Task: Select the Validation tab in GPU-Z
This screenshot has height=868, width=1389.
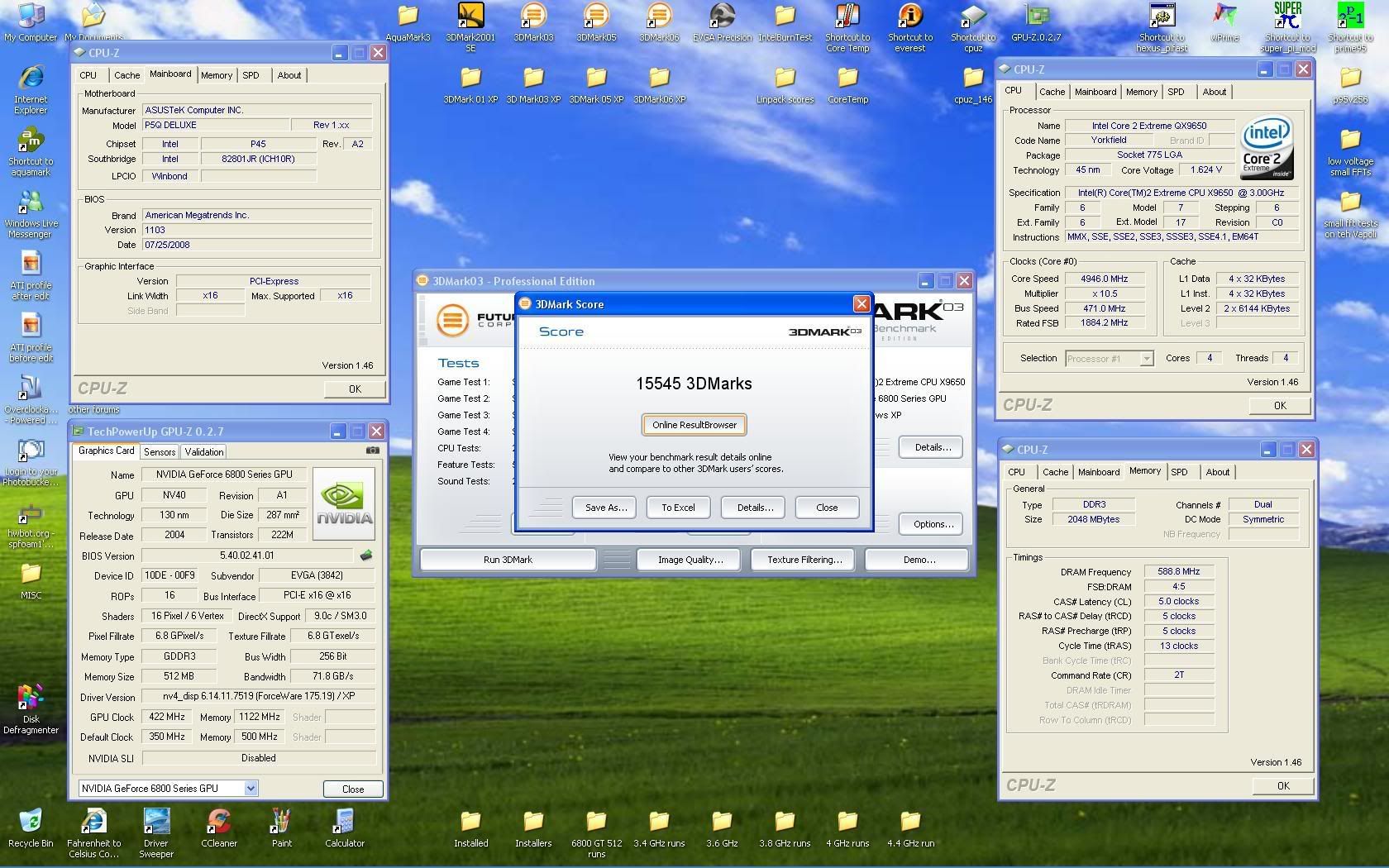Action: pos(204,452)
